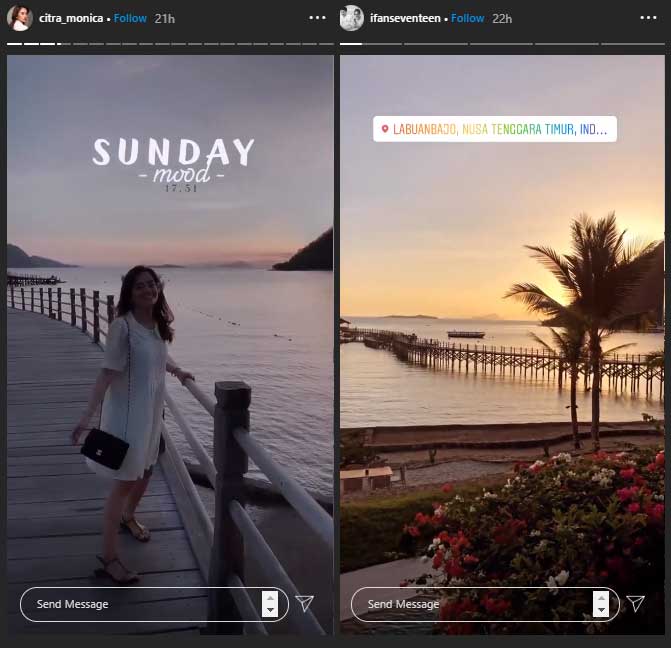Click the progress bar atop ifanseventeen's story
Image resolution: width=671 pixels, height=648 pixels.
[x=502, y=44]
